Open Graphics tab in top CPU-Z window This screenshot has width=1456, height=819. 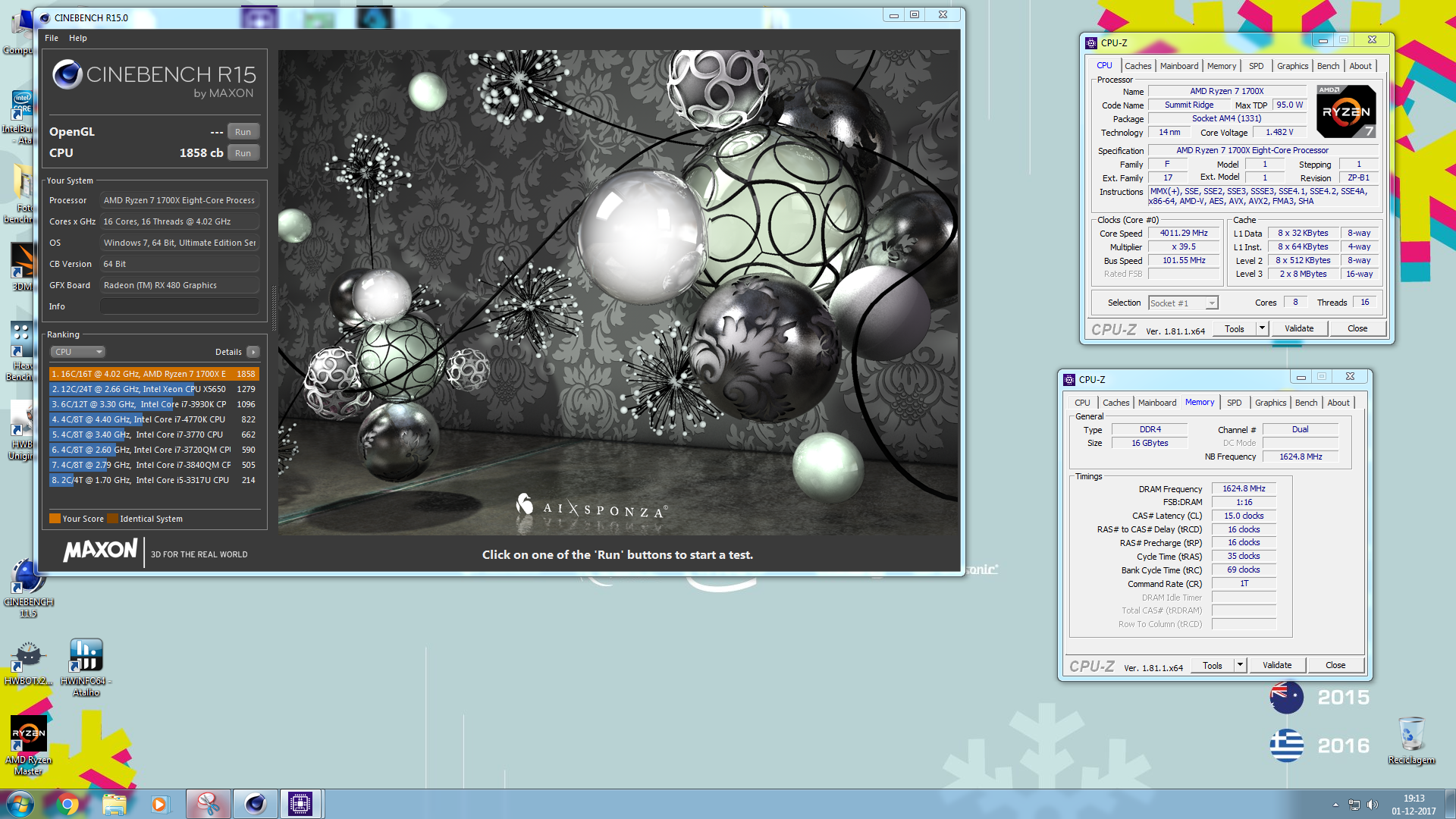coord(1292,66)
